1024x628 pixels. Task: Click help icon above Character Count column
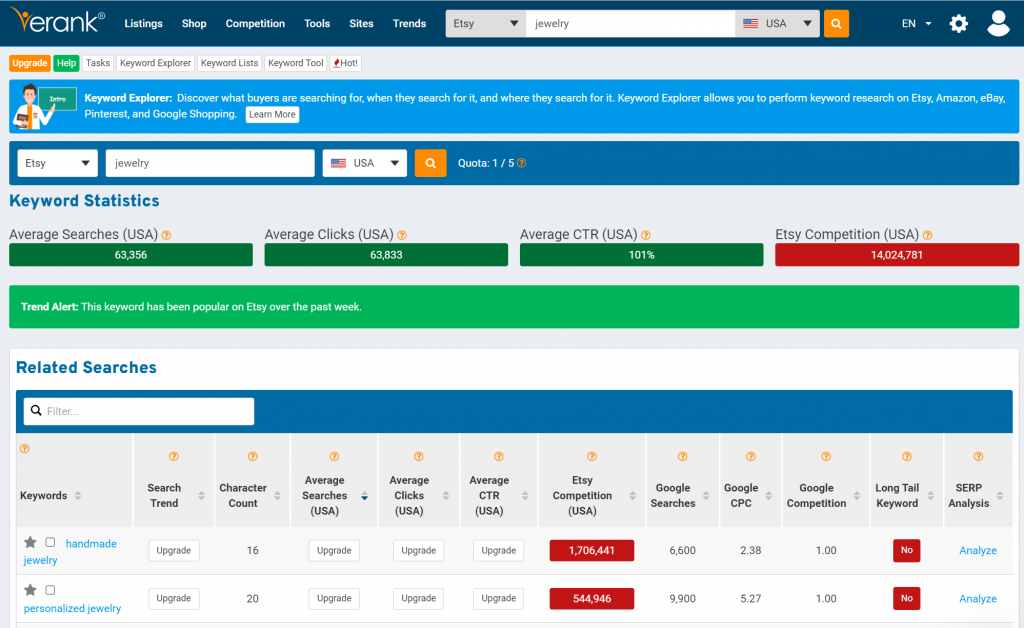253,456
